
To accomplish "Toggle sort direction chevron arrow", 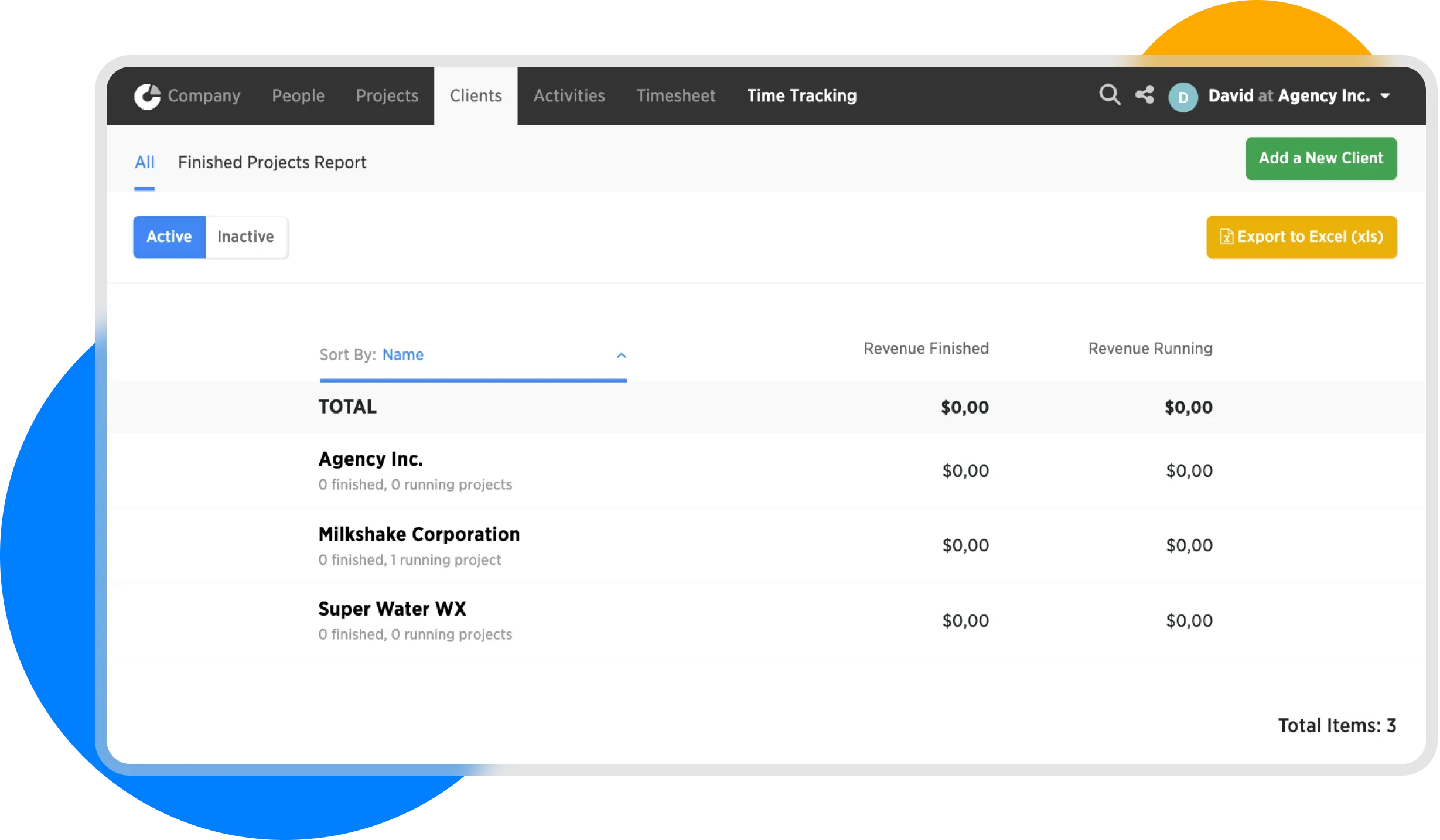I will tap(622, 356).
